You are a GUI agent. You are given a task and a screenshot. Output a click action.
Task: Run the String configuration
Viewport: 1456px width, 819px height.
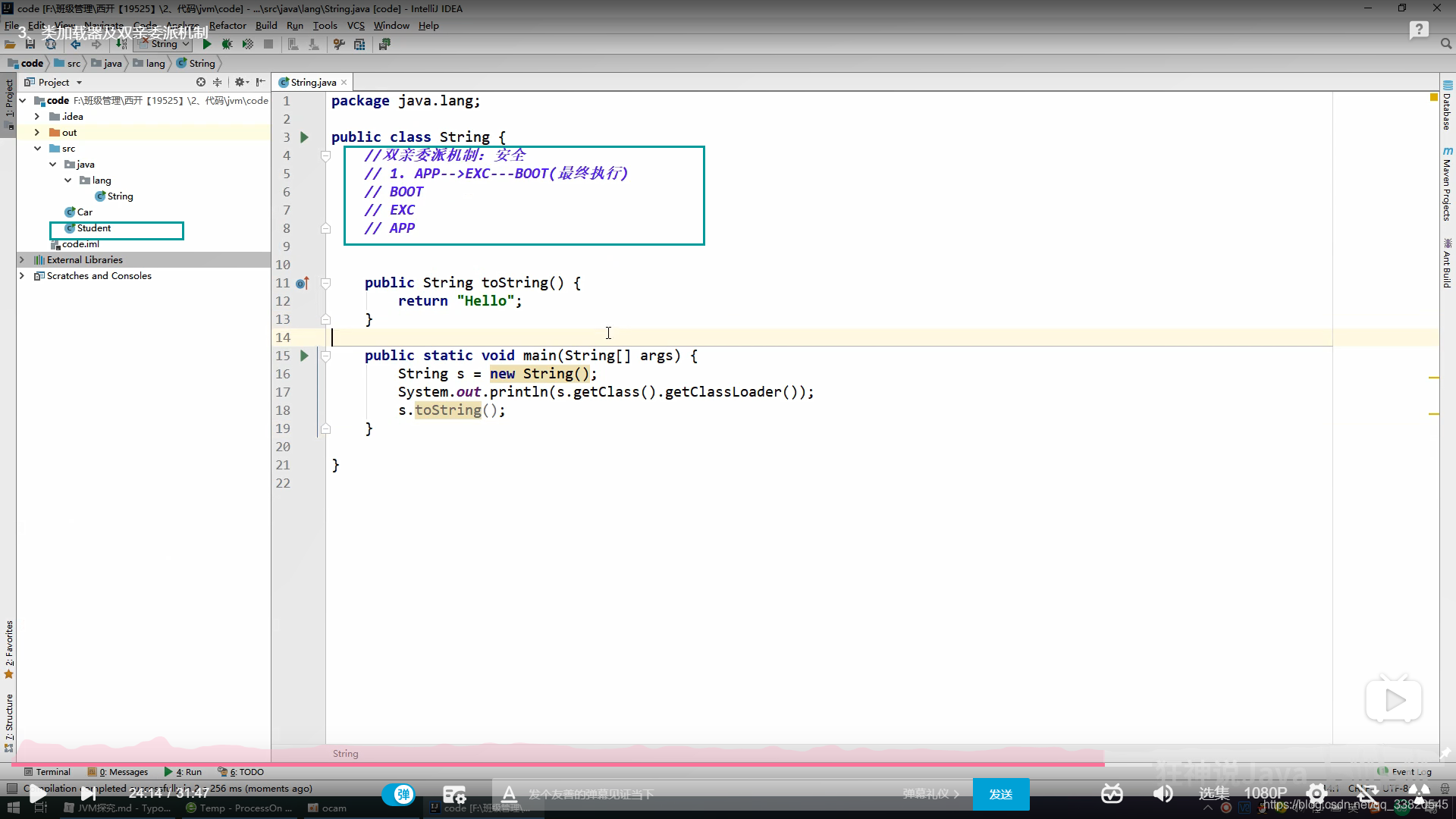pyautogui.click(x=206, y=44)
